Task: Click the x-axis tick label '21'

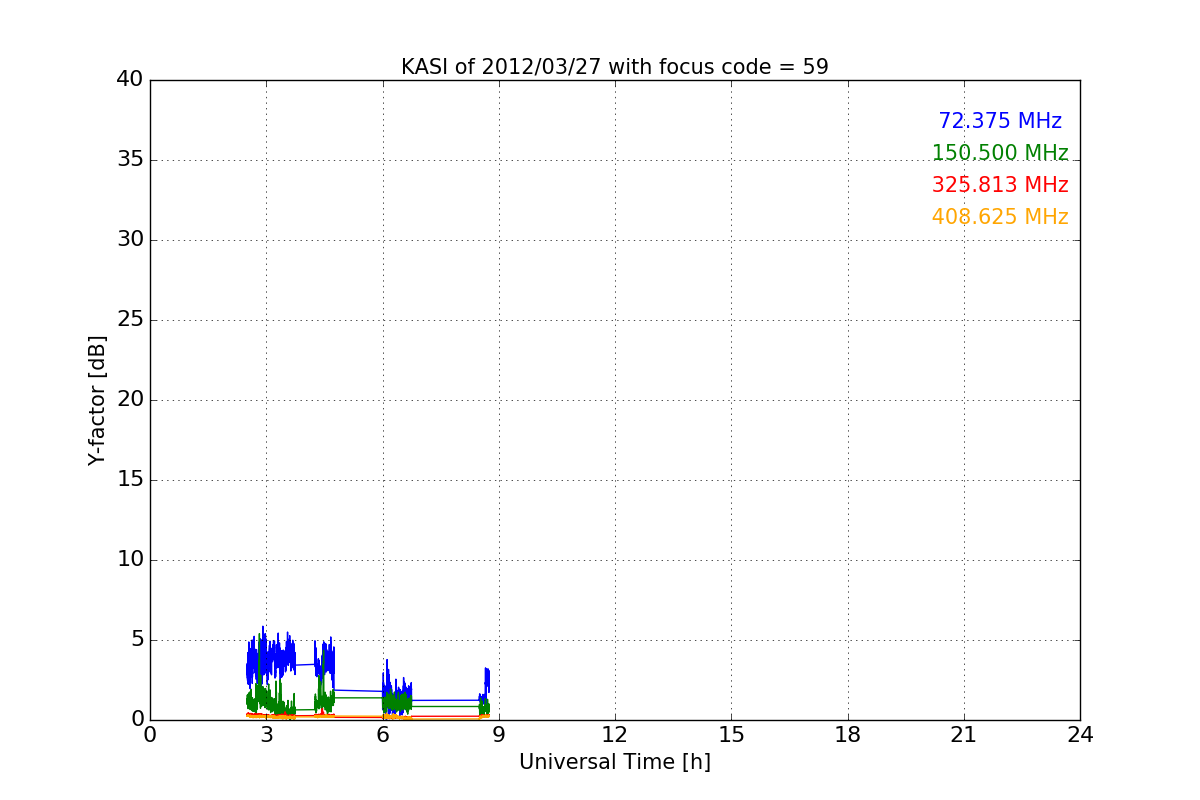Action: [x=964, y=735]
